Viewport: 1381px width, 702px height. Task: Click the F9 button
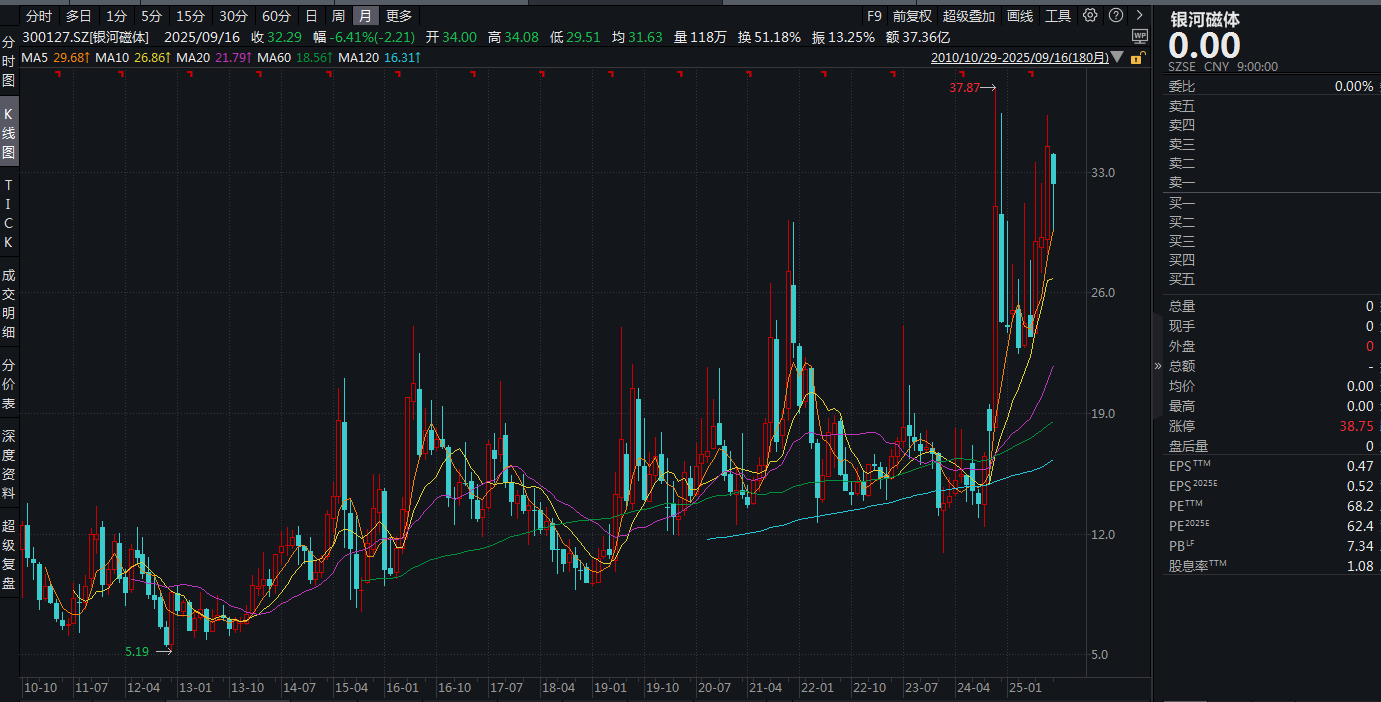(875, 16)
